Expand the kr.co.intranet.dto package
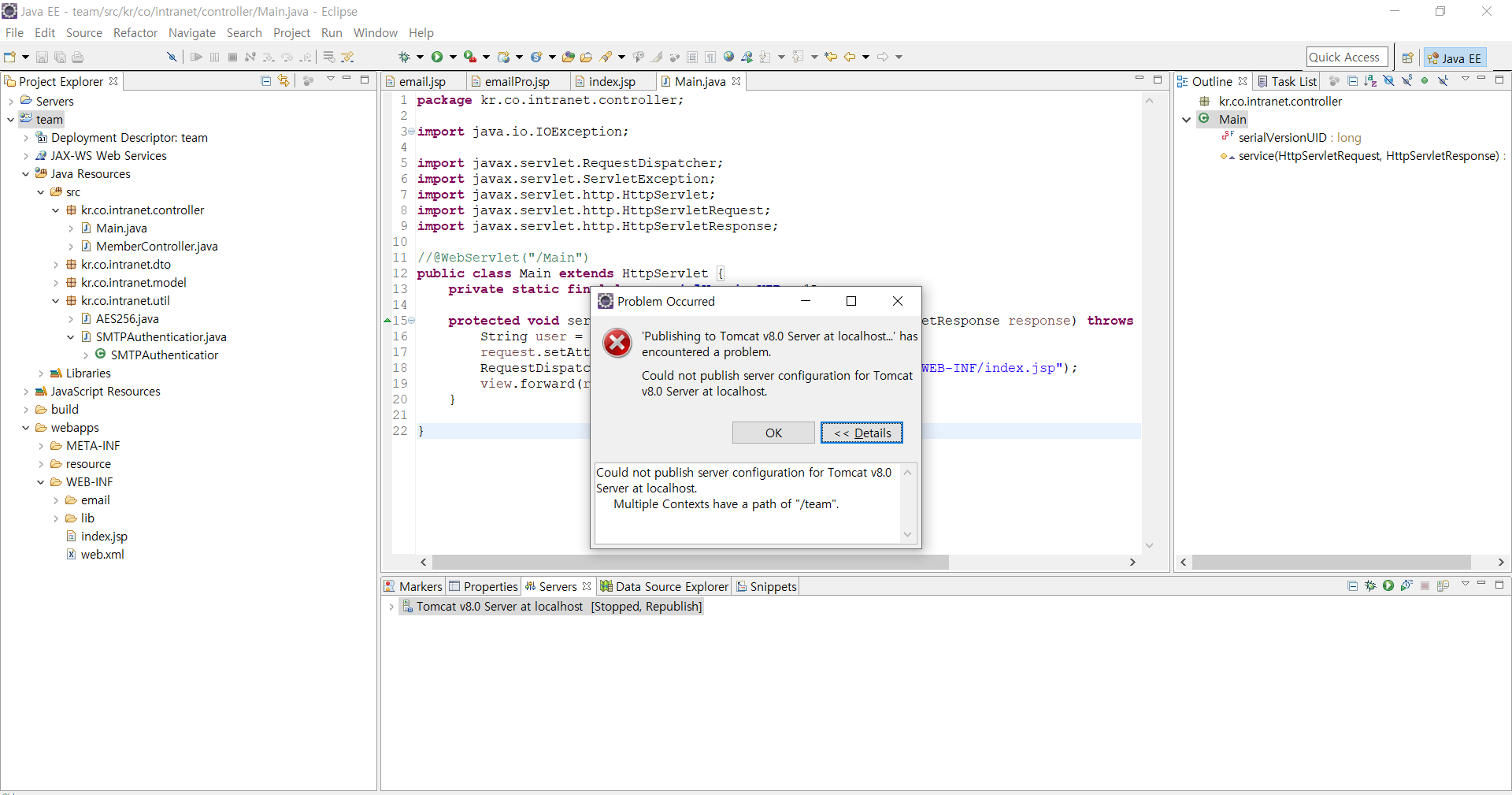The height and width of the screenshot is (795, 1512). coord(55,265)
